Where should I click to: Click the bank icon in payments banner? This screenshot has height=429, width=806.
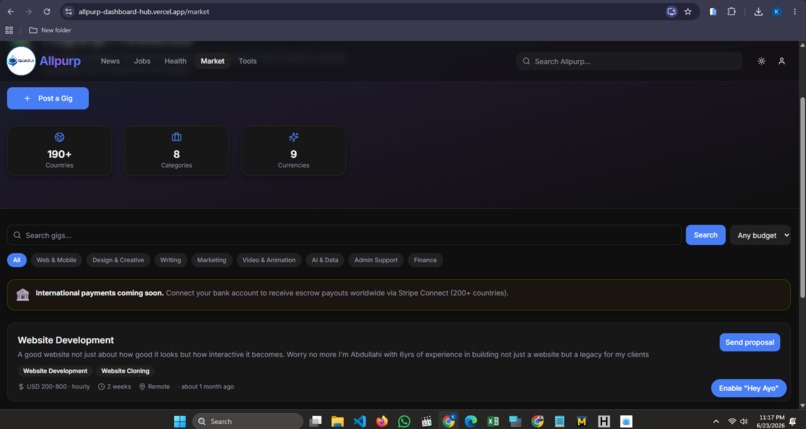(23, 294)
